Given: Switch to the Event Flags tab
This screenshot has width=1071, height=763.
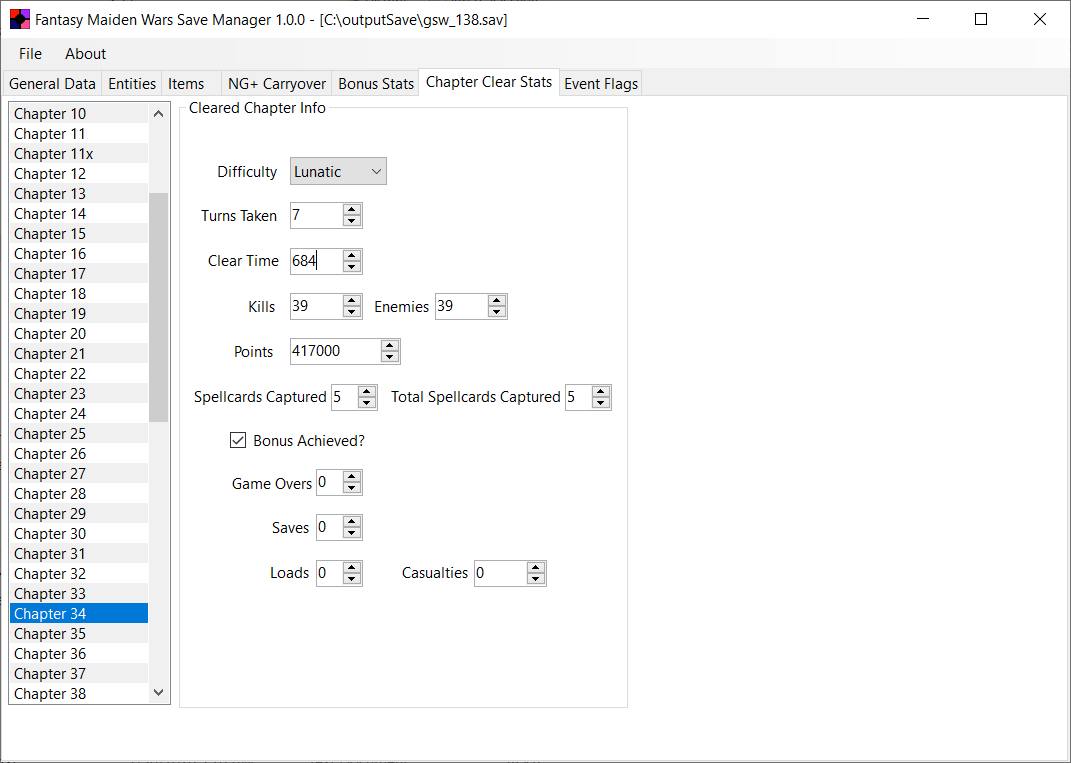Looking at the screenshot, I should 601,84.
